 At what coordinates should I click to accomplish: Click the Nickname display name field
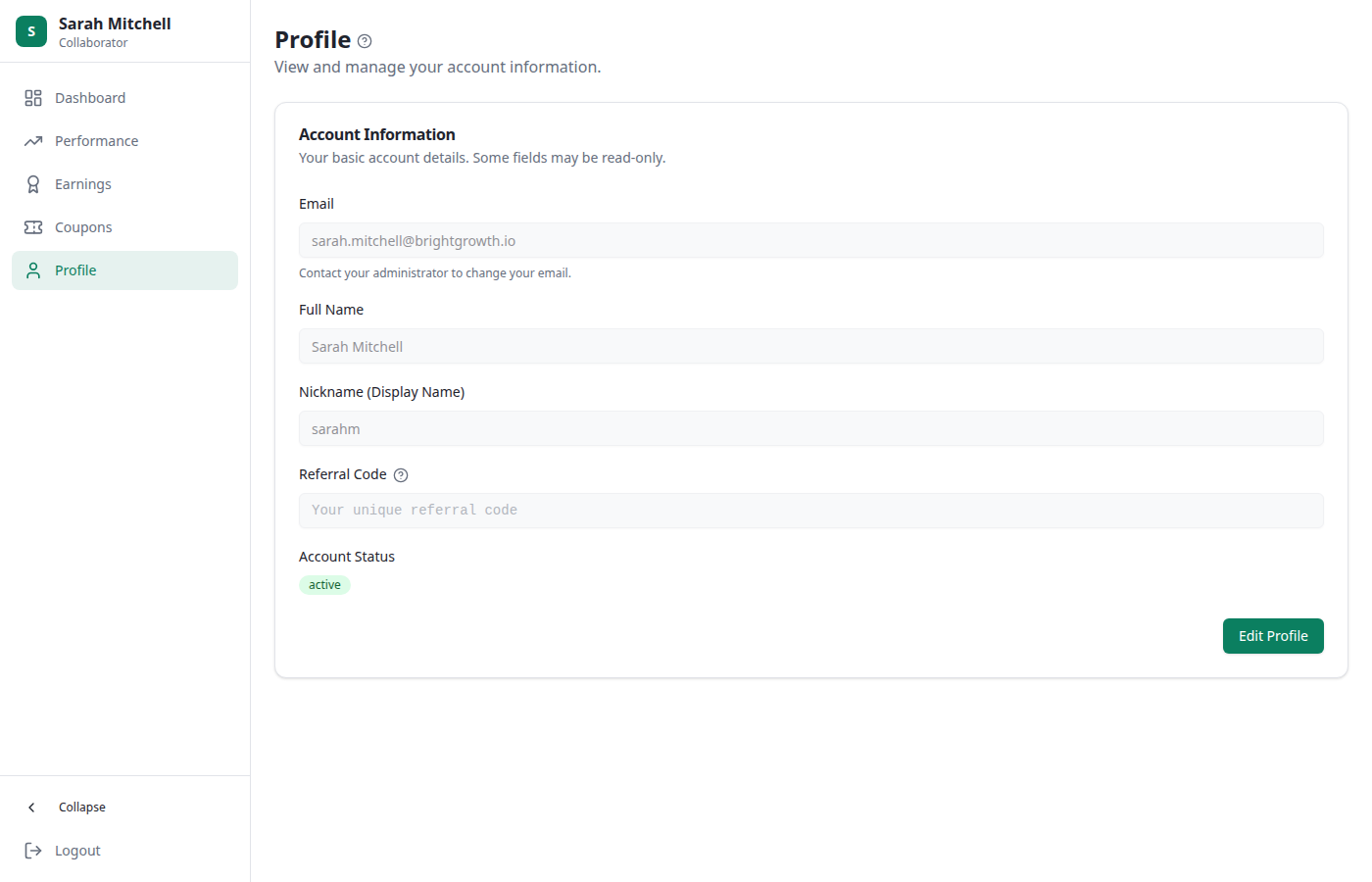coord(810,428)
